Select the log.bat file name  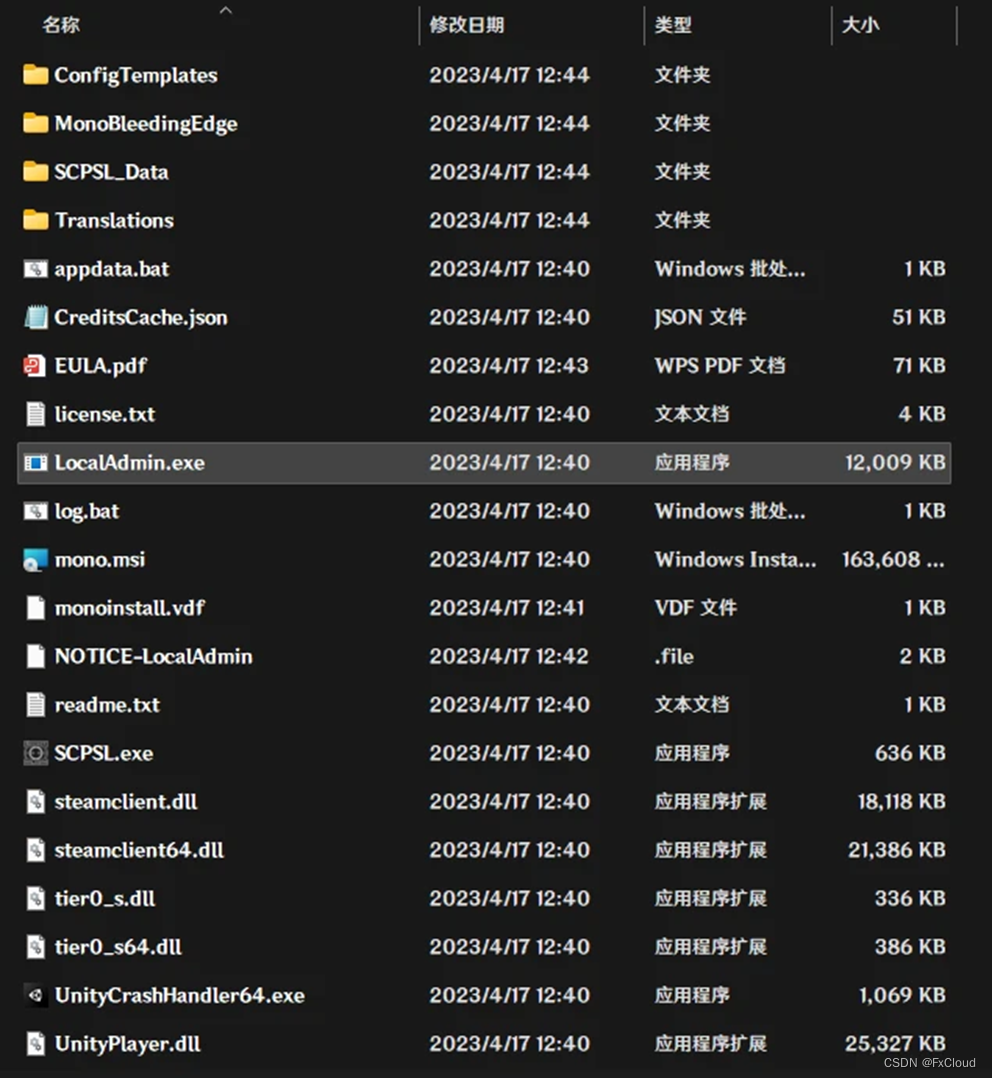point(87,511)
